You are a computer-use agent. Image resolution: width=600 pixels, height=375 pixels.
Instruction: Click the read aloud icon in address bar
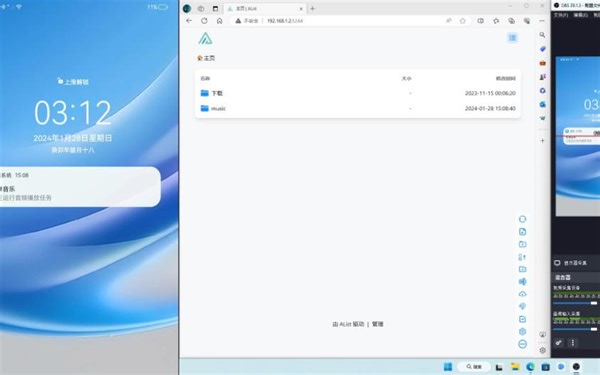[x=448, y=21]
